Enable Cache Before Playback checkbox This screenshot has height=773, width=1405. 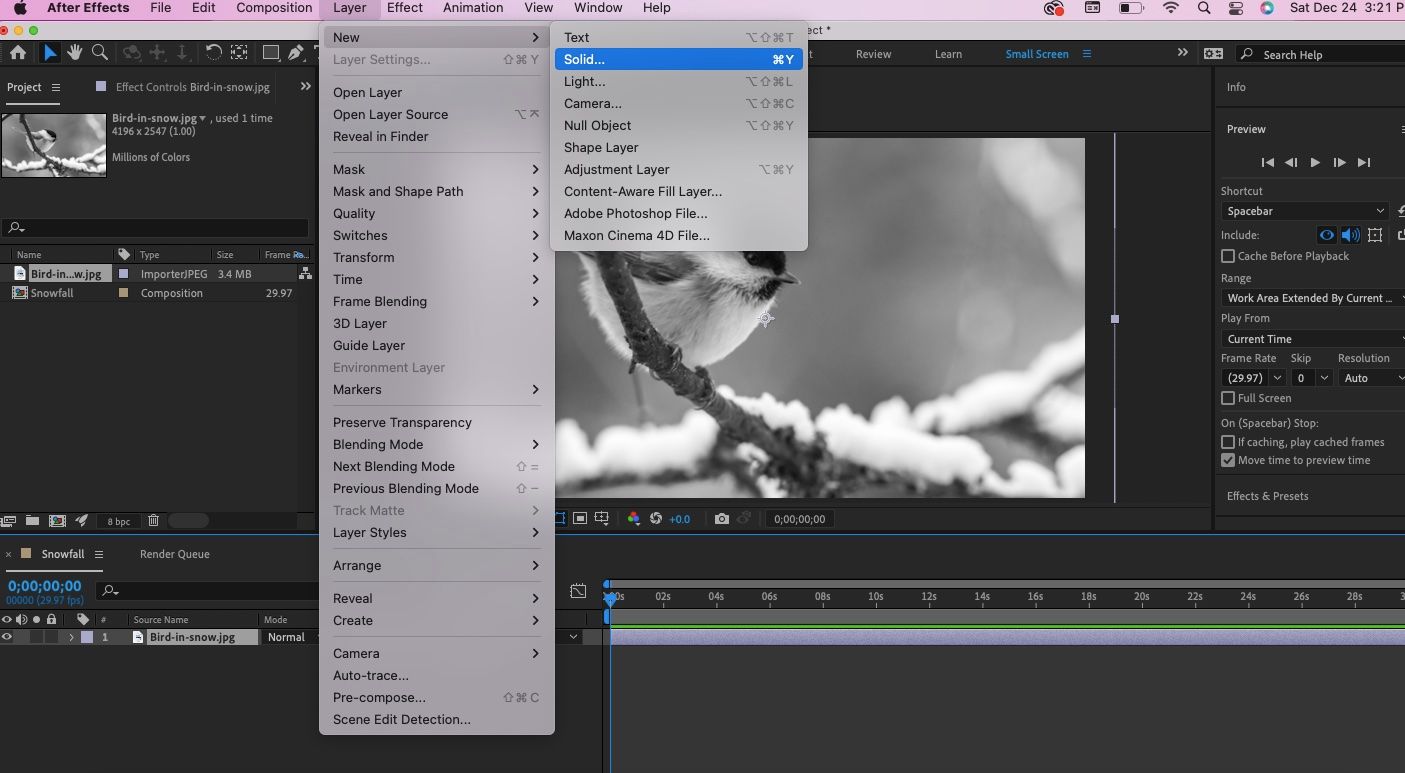pyautogui.click(x=1228, y=256)
